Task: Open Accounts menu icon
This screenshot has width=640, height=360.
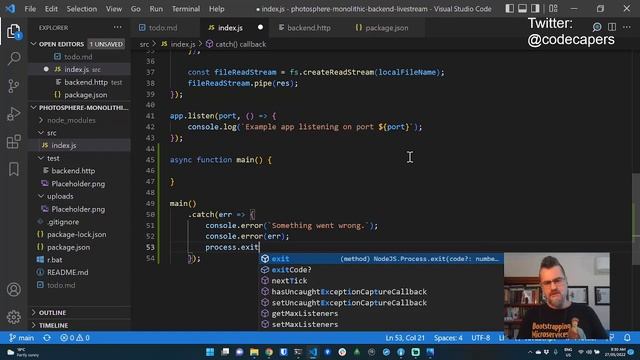Action: [x=13, y=289]
